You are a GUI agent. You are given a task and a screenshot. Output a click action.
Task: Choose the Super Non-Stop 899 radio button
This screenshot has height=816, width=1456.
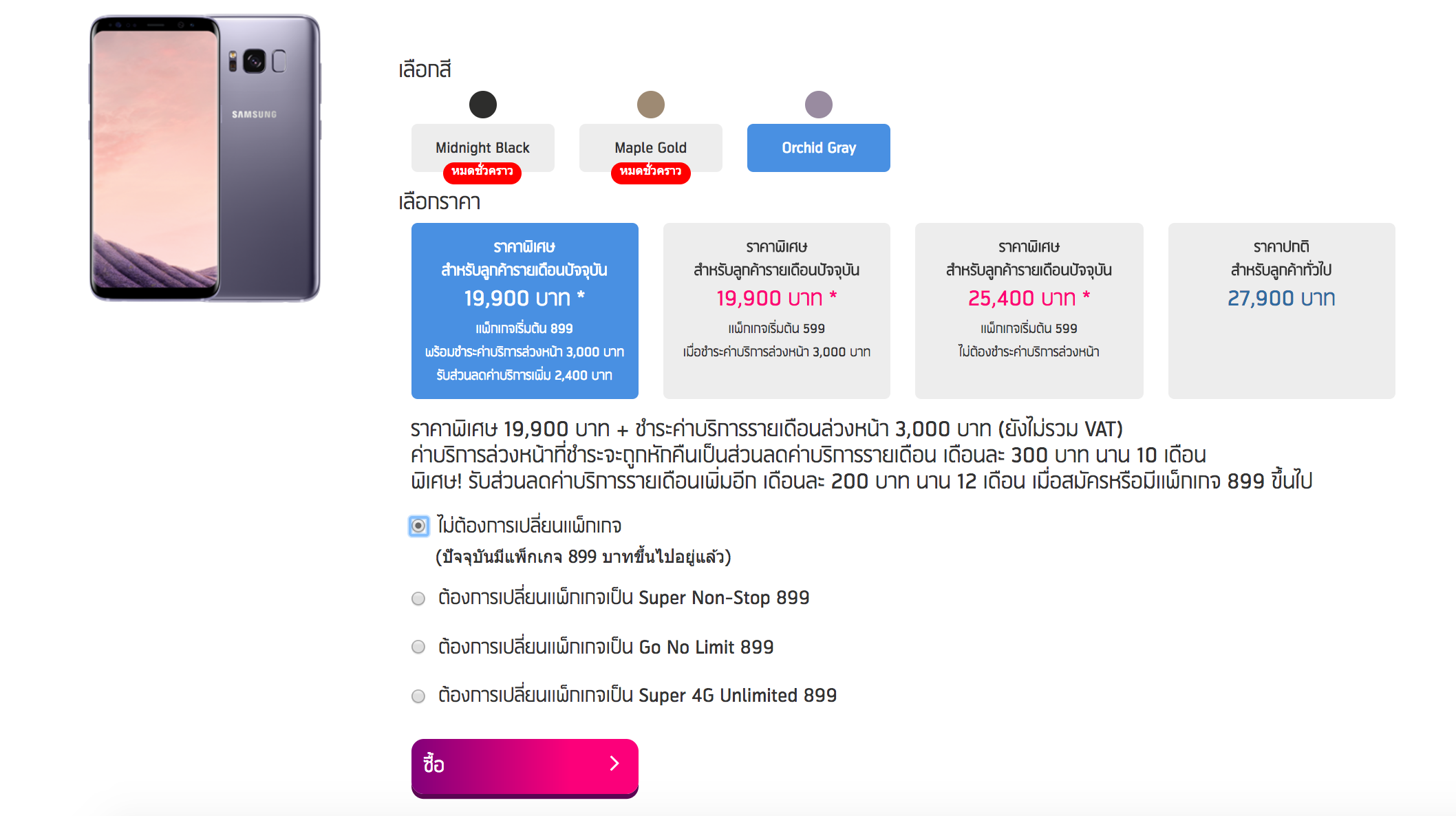(418, 599)
